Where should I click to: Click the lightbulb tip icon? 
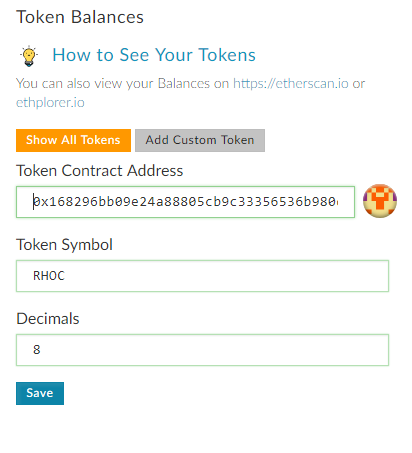pos(29,56)
